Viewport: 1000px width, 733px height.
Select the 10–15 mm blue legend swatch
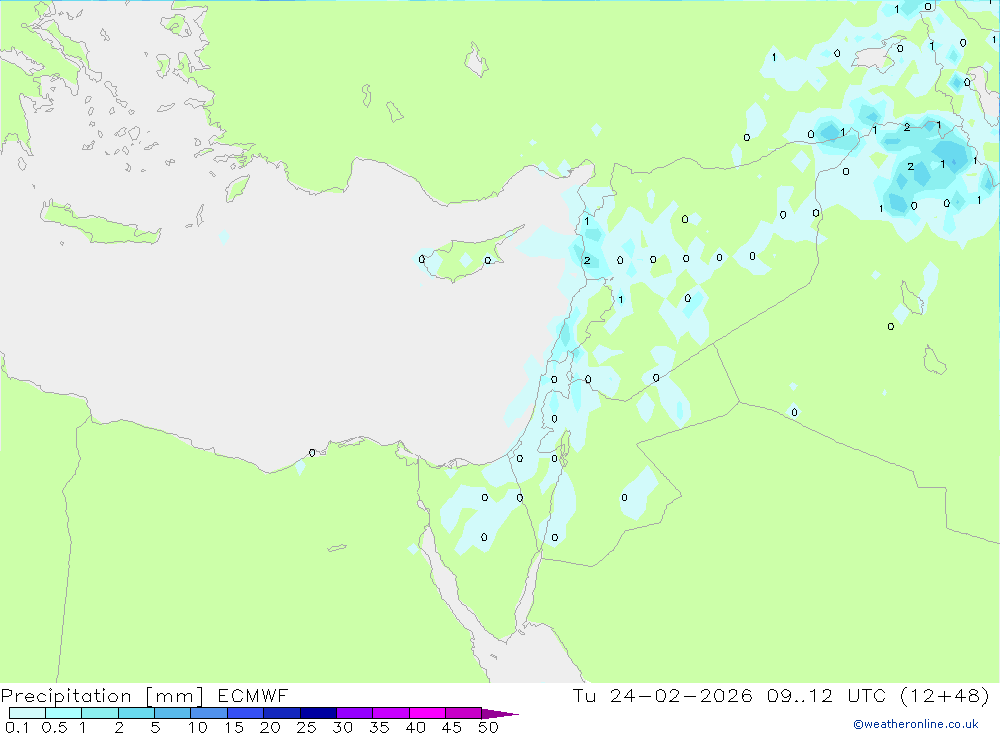point(209,713)
